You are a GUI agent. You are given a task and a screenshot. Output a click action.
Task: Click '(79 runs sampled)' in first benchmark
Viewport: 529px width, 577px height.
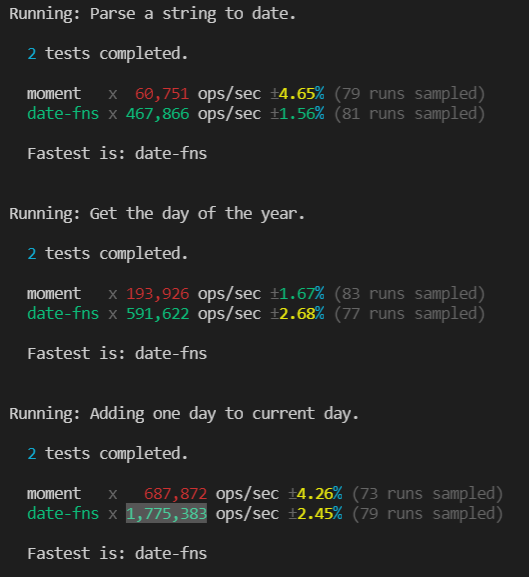tap(410, 93)
